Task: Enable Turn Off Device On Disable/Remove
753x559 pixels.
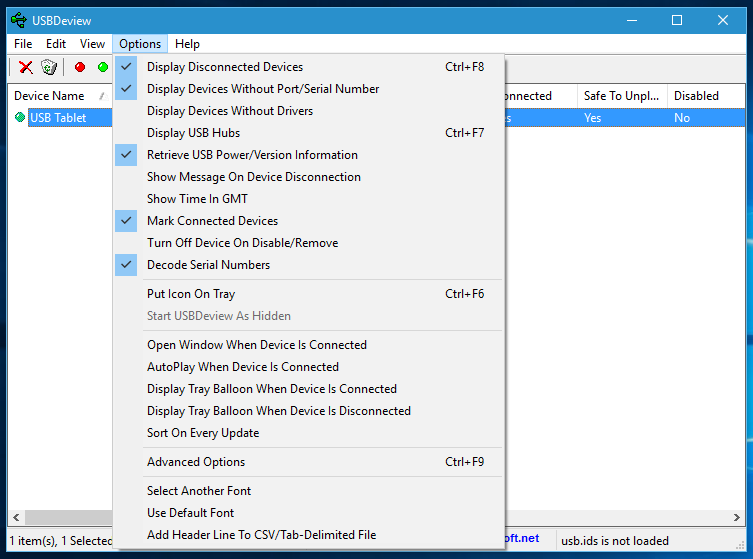Action: 309,243
